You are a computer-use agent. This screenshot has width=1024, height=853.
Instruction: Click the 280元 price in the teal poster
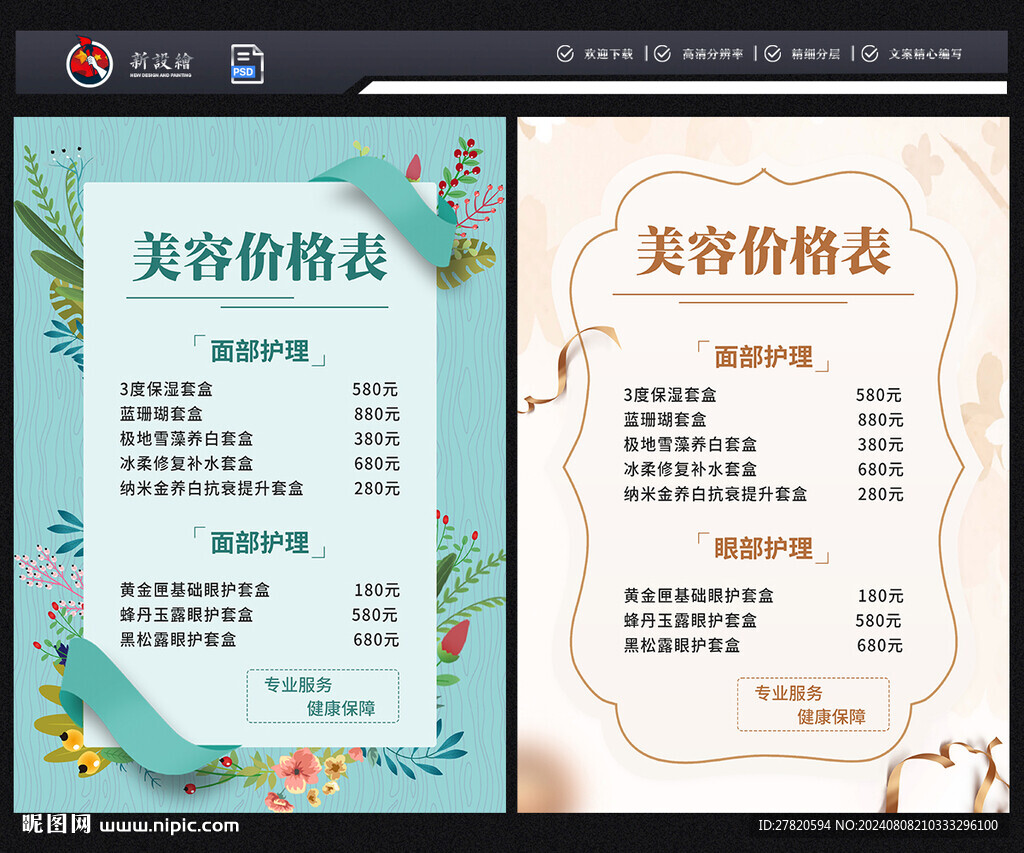click(x=377, y=489)
